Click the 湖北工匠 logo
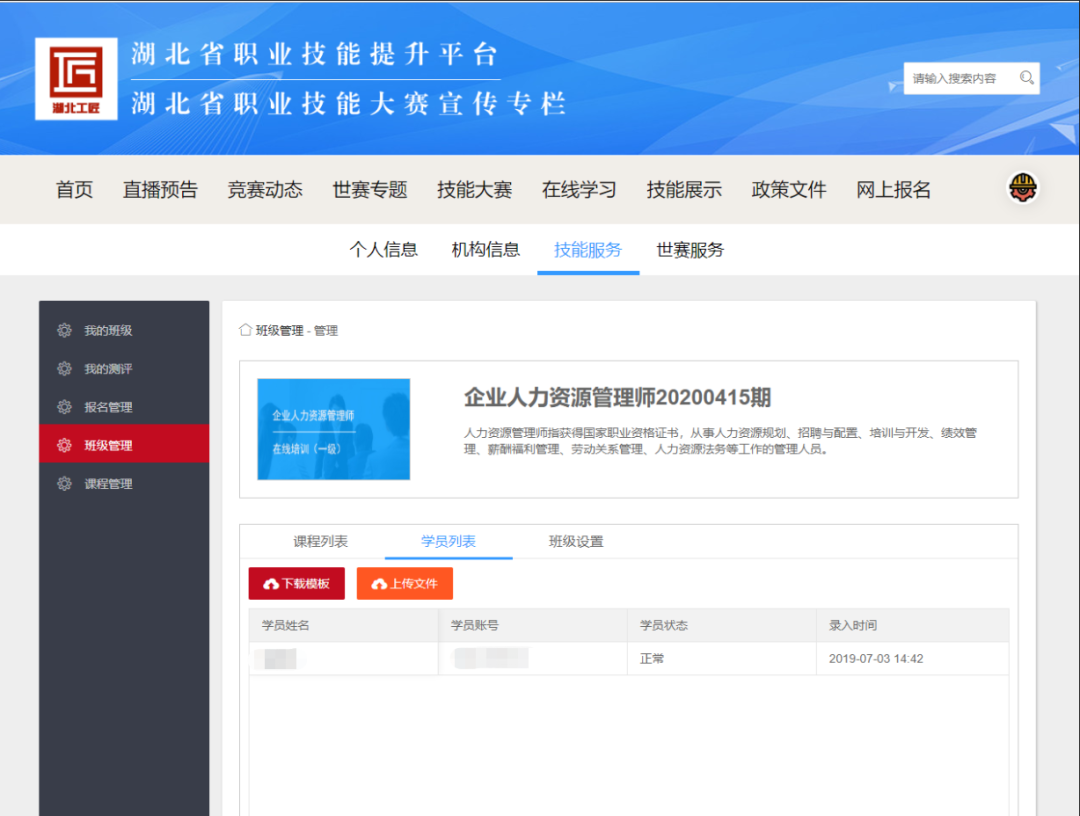Image resolution: width=1080 pixels, height=816 pixels. point(76,79)
